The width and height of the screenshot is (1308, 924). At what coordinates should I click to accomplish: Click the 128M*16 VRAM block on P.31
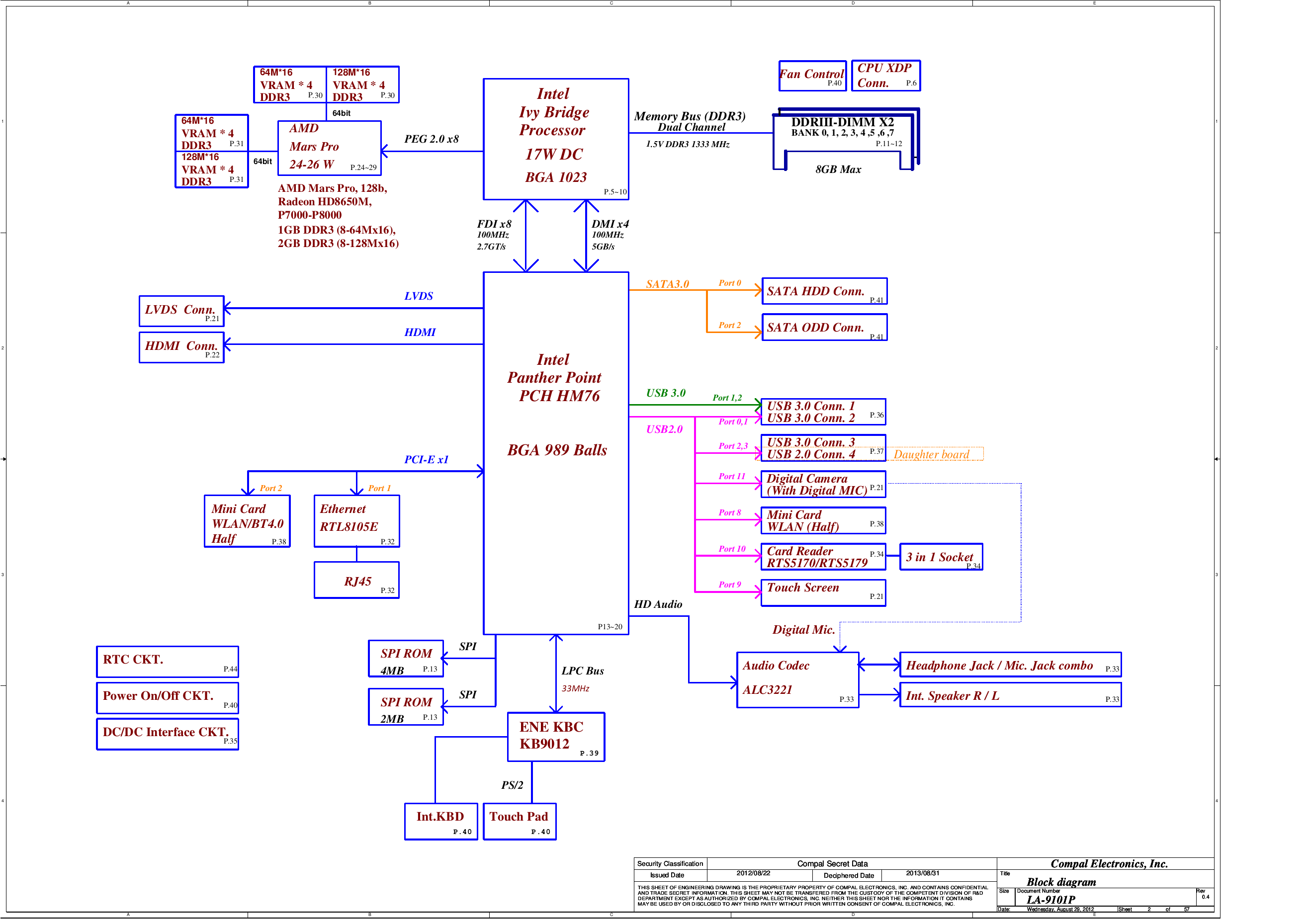pos(211,169)
